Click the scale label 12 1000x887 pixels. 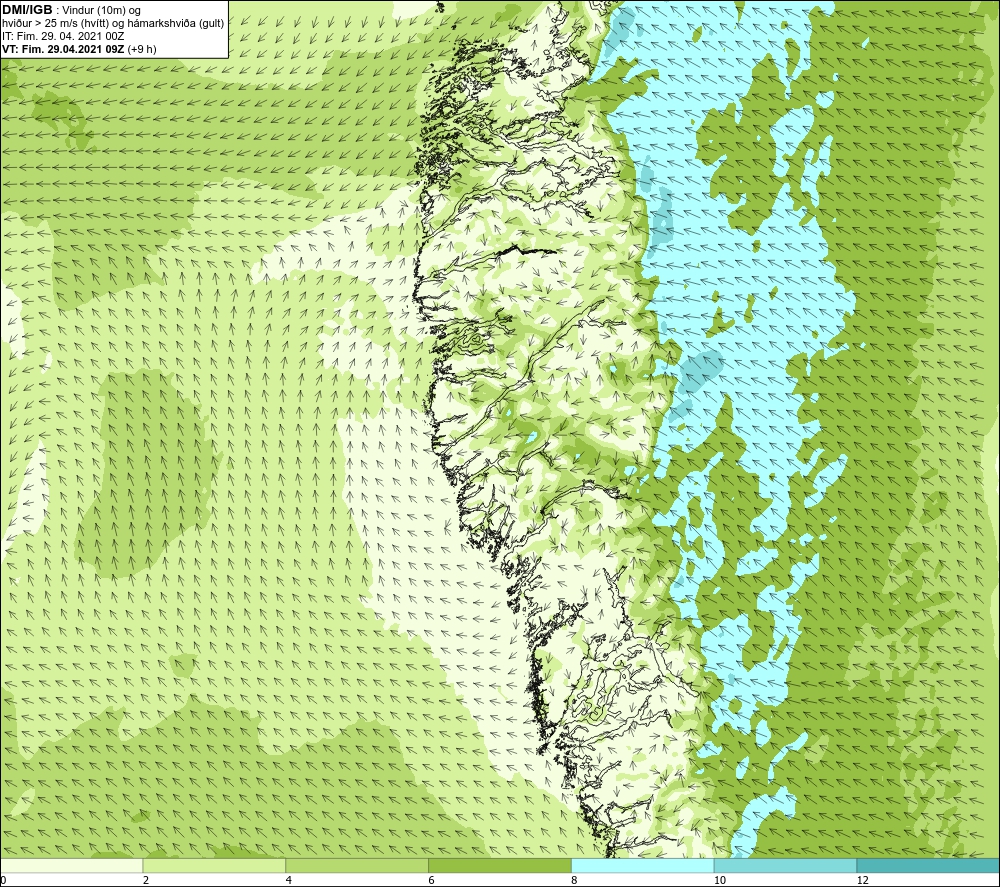tap(863, 881)
